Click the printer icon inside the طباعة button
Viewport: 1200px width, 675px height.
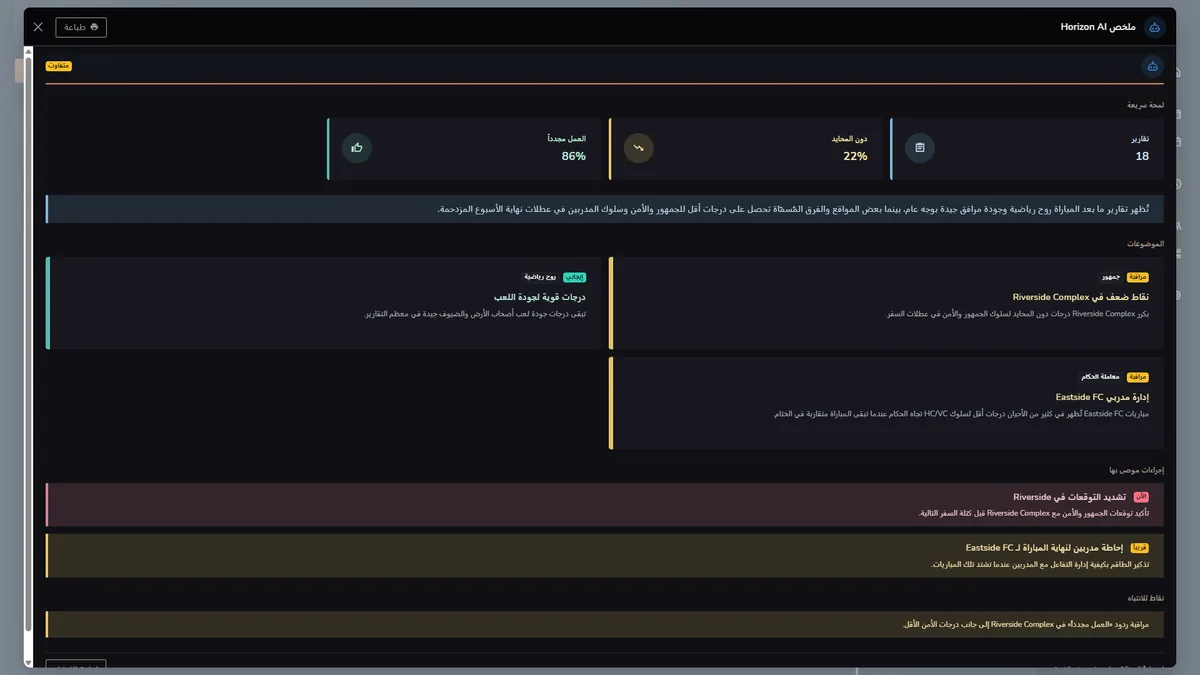[94, 27]
